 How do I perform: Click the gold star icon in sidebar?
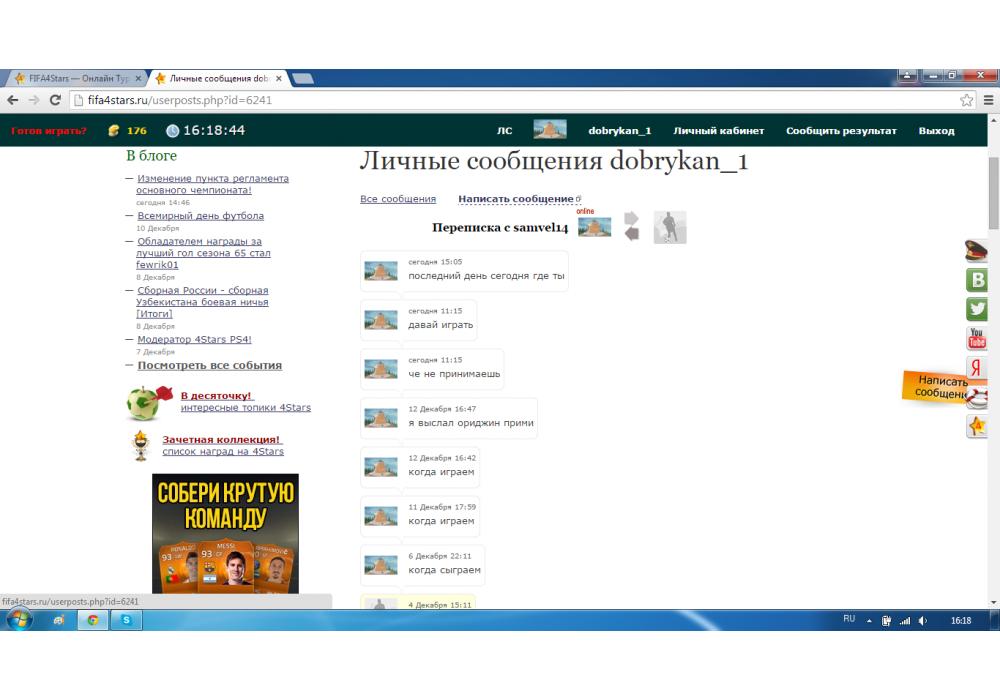(976, 427)
